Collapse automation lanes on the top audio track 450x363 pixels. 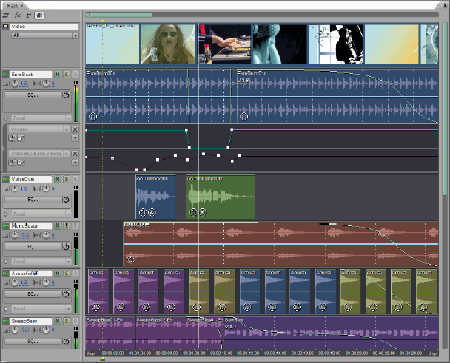click(5, 118)
